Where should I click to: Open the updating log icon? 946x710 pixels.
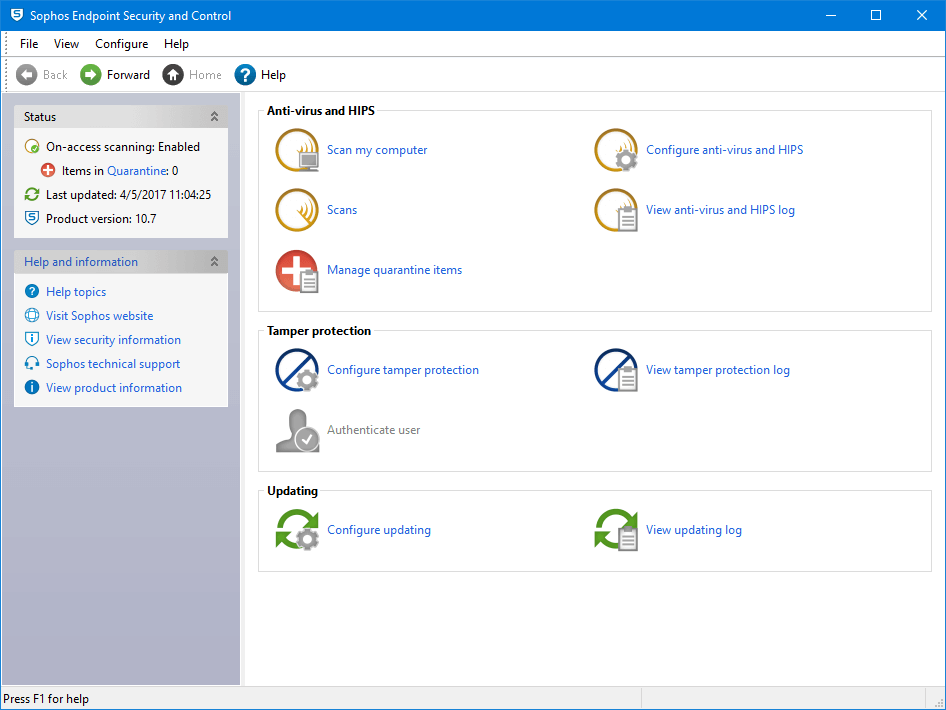tap(616, 530)
